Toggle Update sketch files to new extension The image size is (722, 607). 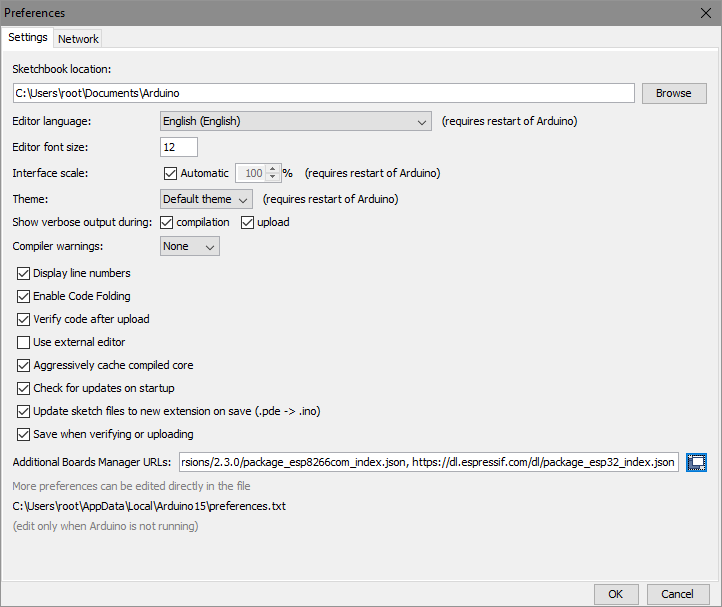pyautogui.click(x=23, y=411)
